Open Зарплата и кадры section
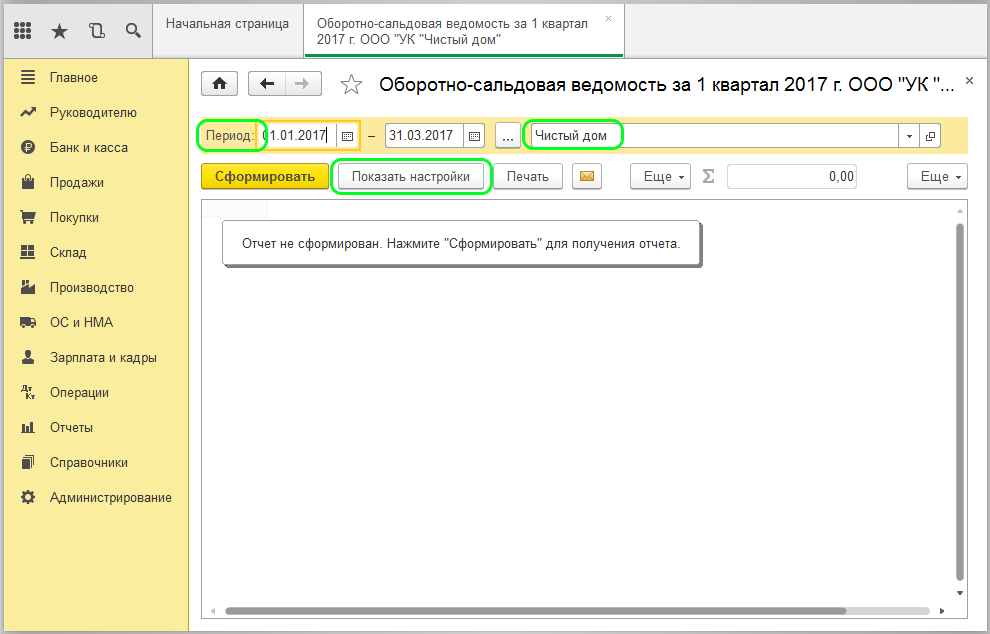990x634 pixels. (x=103, y=357)
